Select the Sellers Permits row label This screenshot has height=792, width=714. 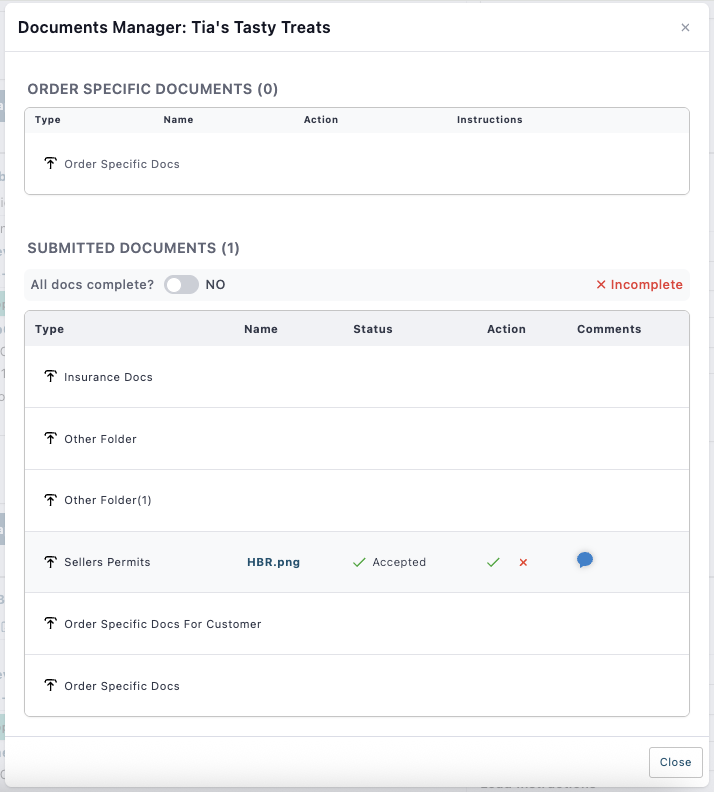coord(107,562)
